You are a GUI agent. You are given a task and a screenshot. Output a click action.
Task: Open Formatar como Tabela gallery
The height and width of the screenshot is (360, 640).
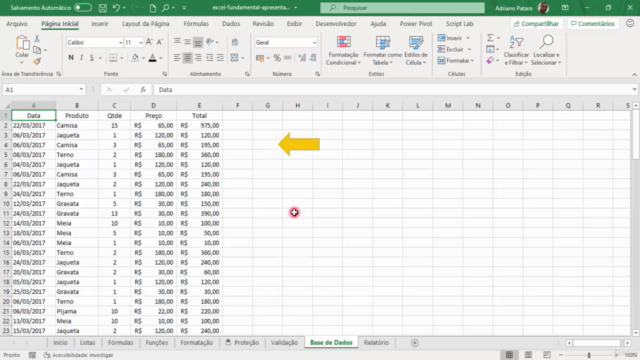(382, 51)
